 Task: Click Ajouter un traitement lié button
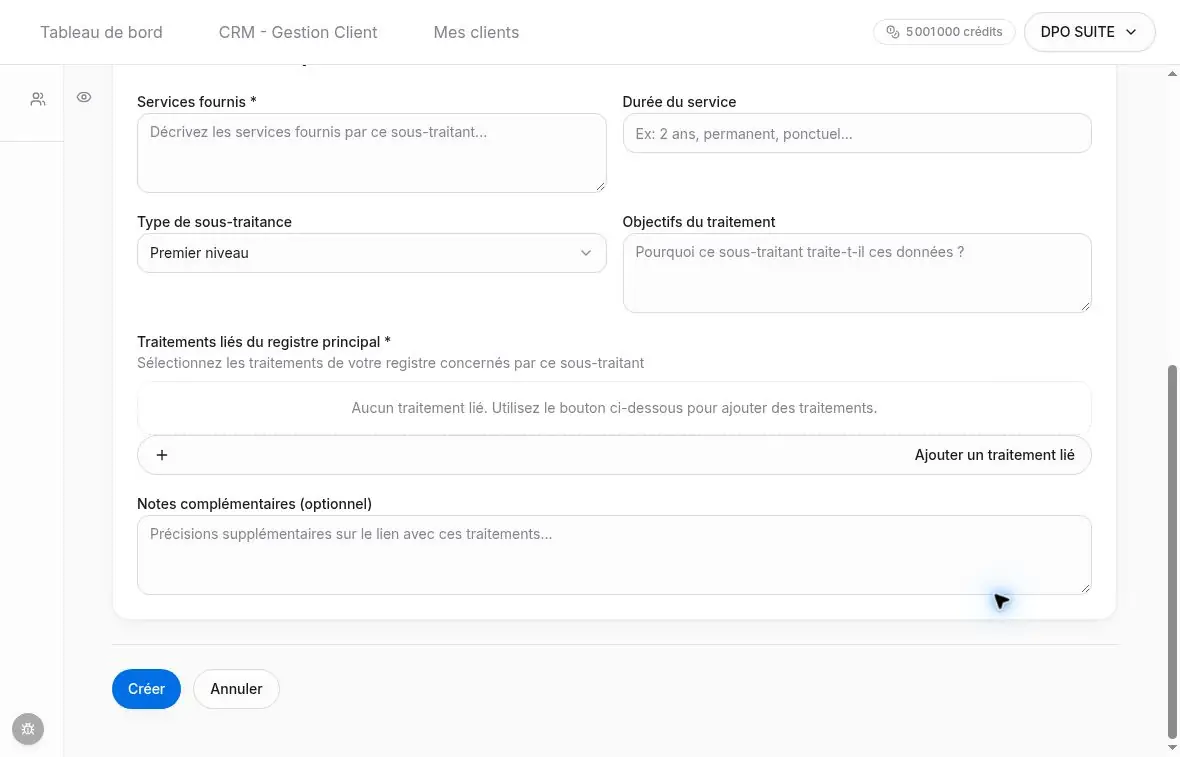click(x=614, y=455)
